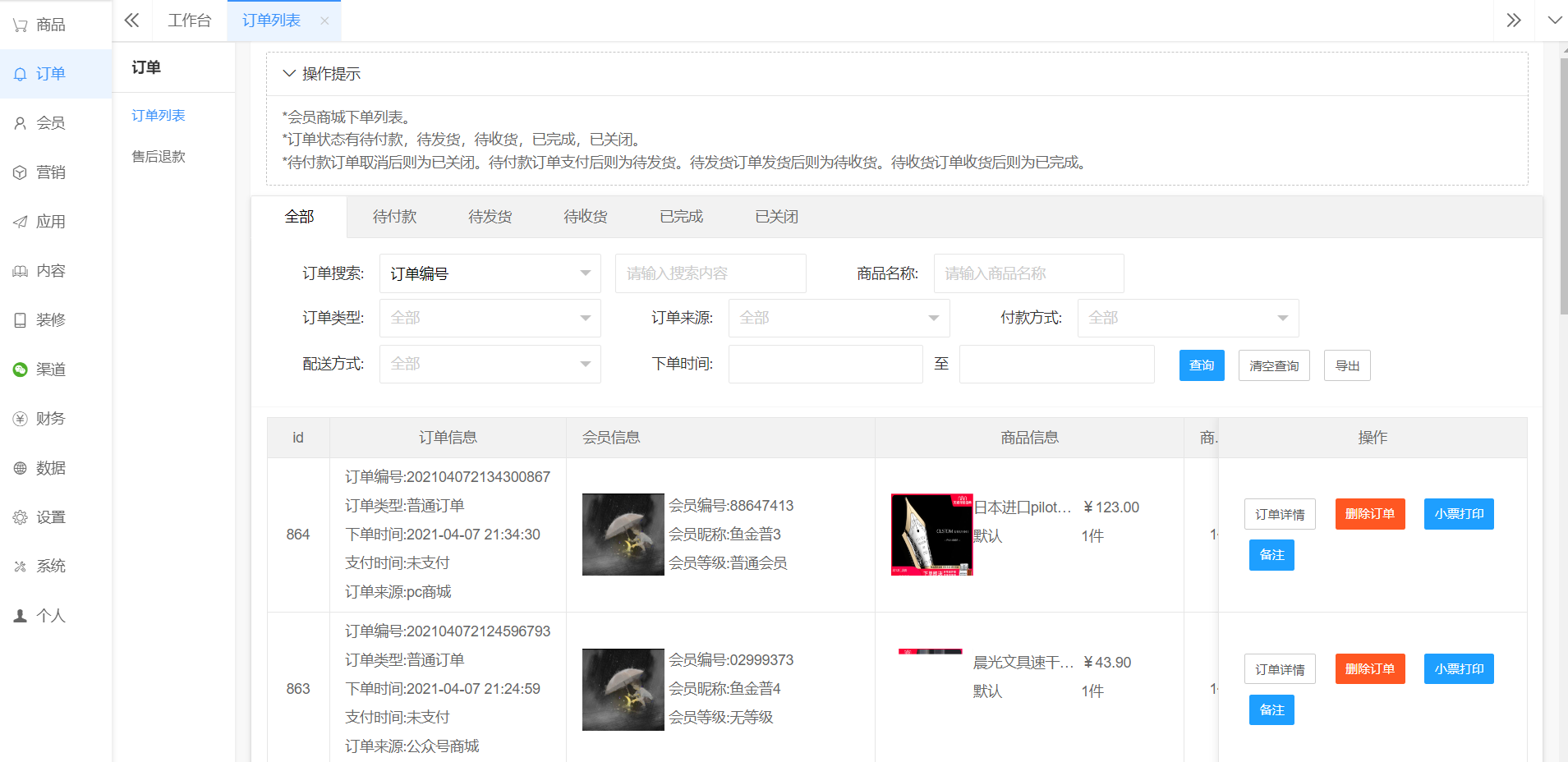This screenshot has height=762, width=1568.
Task: Collapse the 操作提示 panel
Action: click(289, 73)
